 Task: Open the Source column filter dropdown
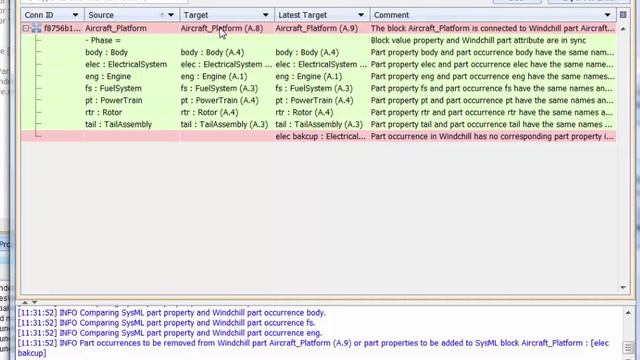click(x=171, y=15)
